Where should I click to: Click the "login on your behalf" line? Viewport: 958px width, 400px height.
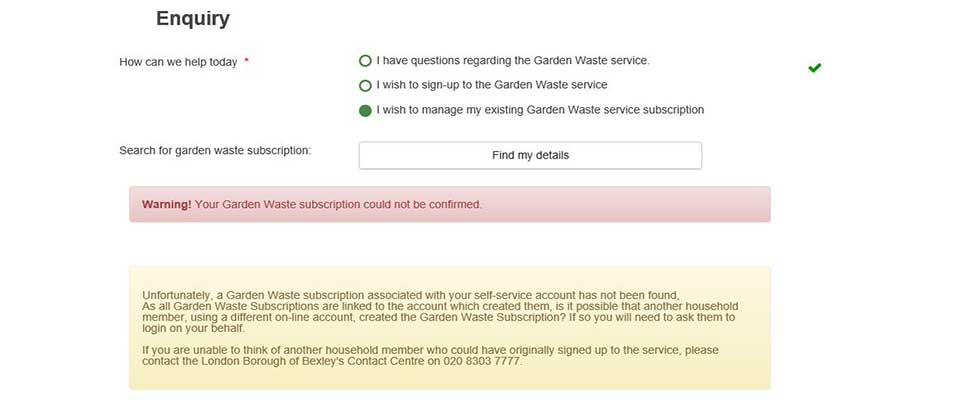click(x=193, y=328)
